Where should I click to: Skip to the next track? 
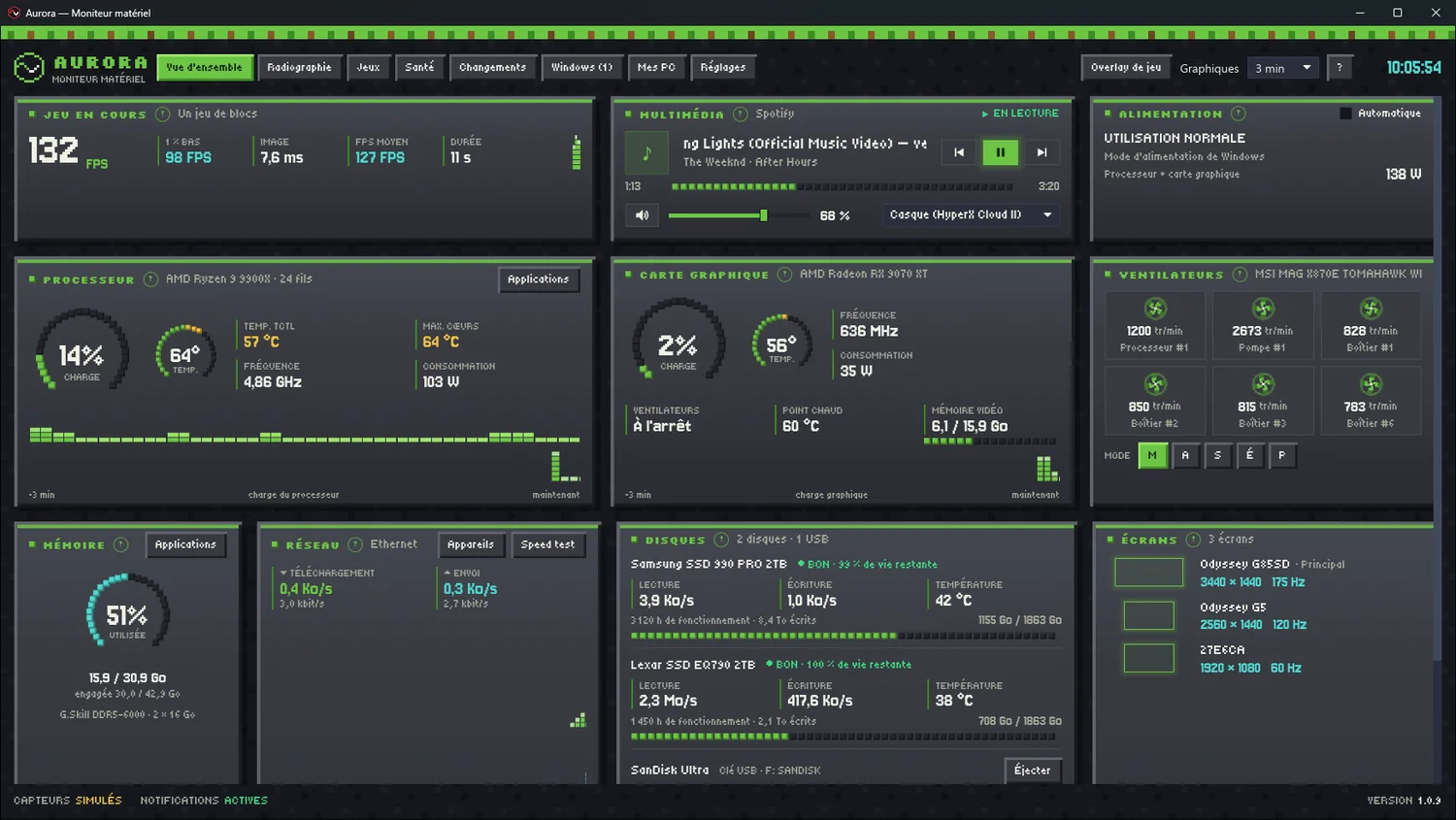(1042, 152)
